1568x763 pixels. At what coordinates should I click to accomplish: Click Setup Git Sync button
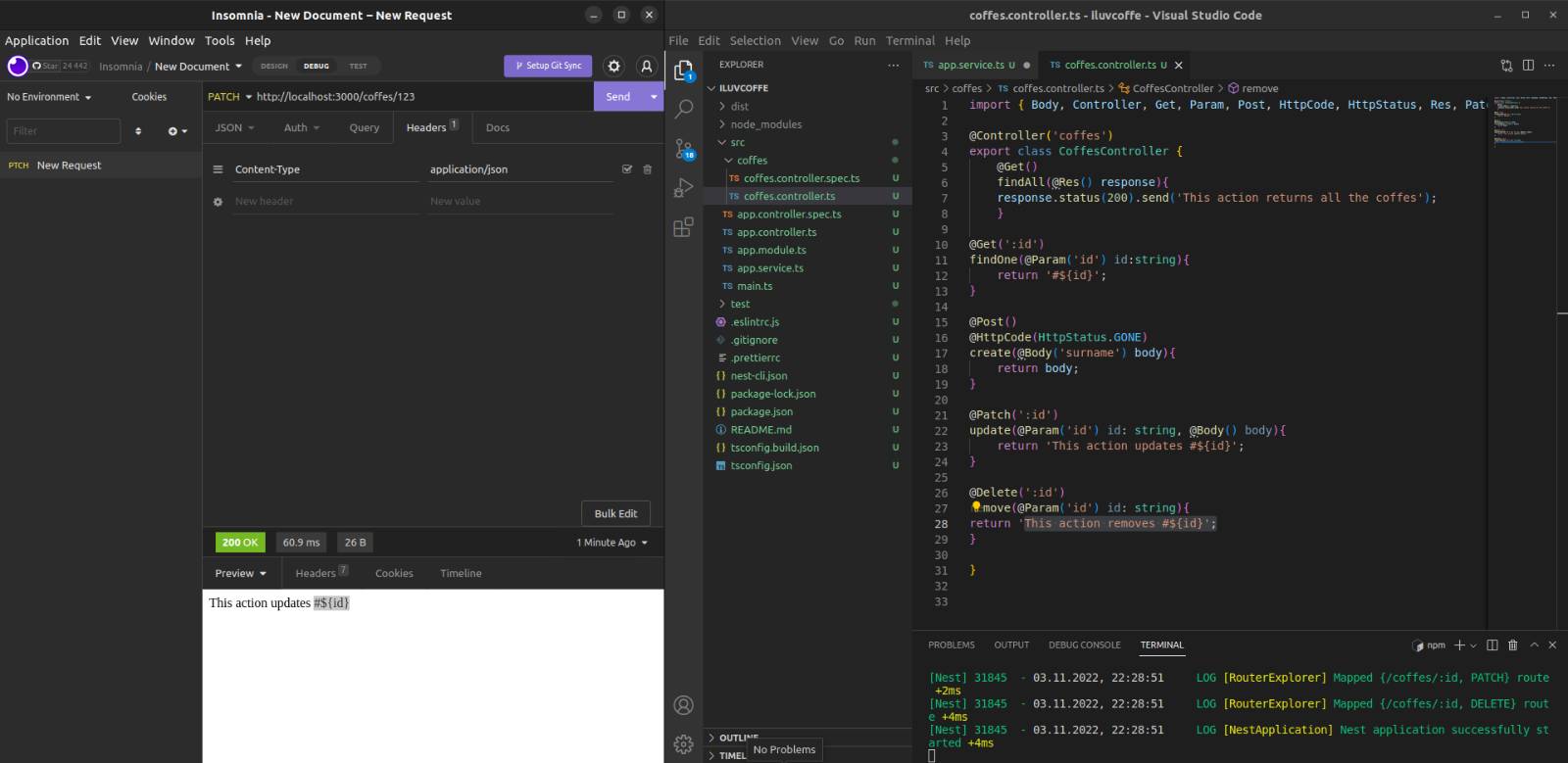click(x=548, y=66)
